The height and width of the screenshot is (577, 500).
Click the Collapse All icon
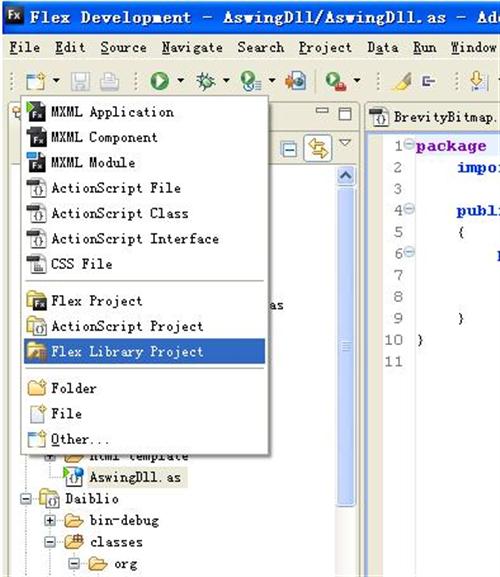click(x=289, y=149)
